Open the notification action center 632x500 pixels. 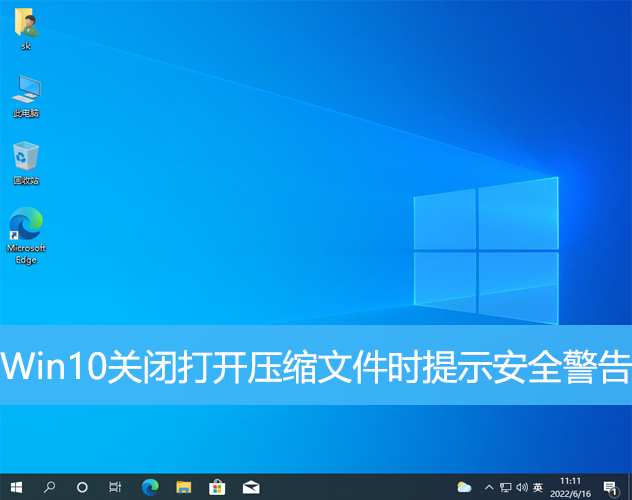(610, 487)
